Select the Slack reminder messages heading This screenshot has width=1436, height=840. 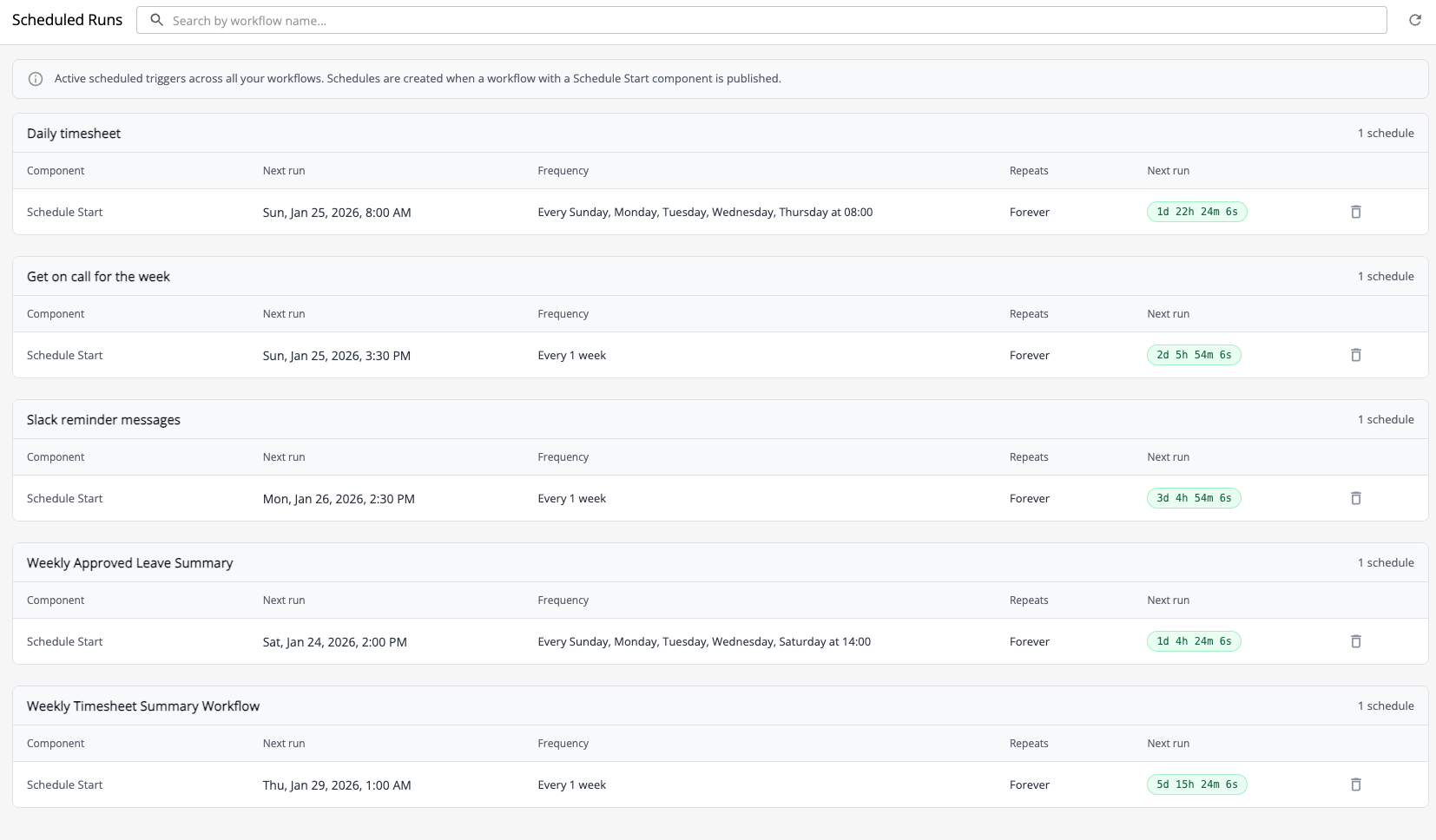(x=103, y=420)
